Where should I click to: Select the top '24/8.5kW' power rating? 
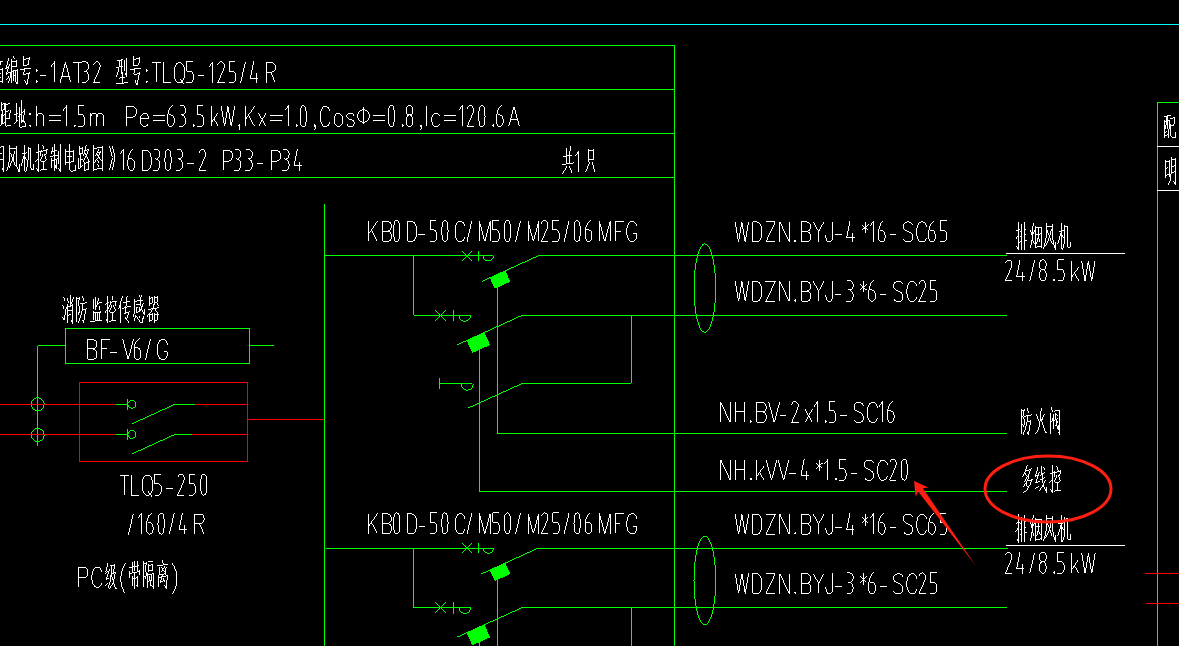click(x=1050, y=271)
